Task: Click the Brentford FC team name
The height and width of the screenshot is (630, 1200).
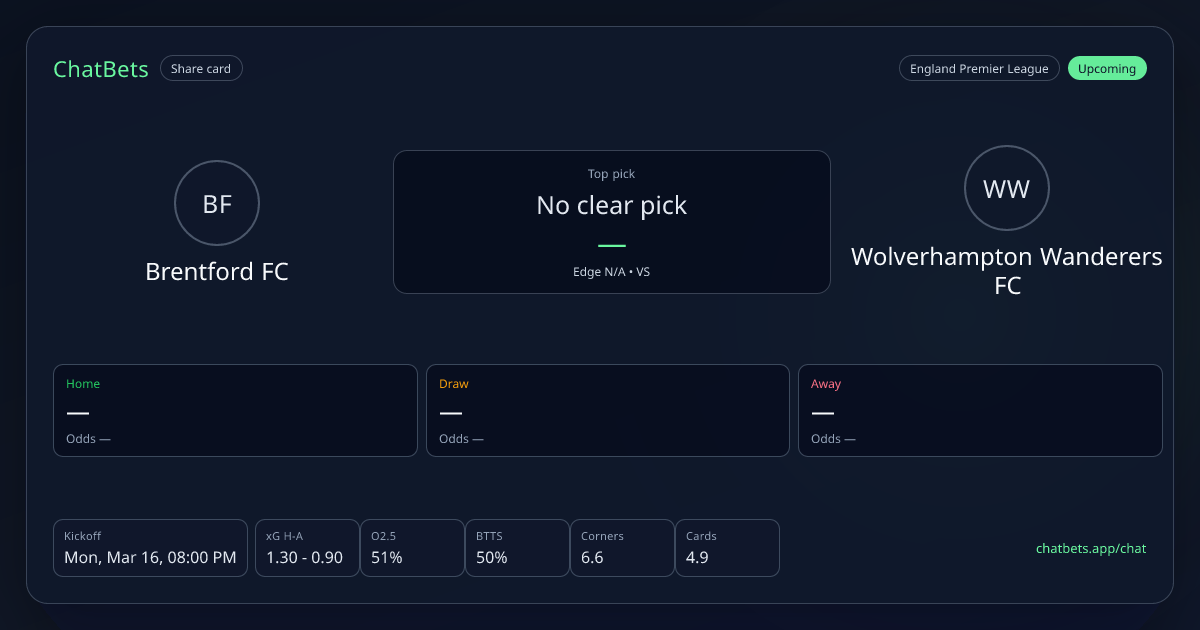Action: pyautogui.click(x=217, y=272)
